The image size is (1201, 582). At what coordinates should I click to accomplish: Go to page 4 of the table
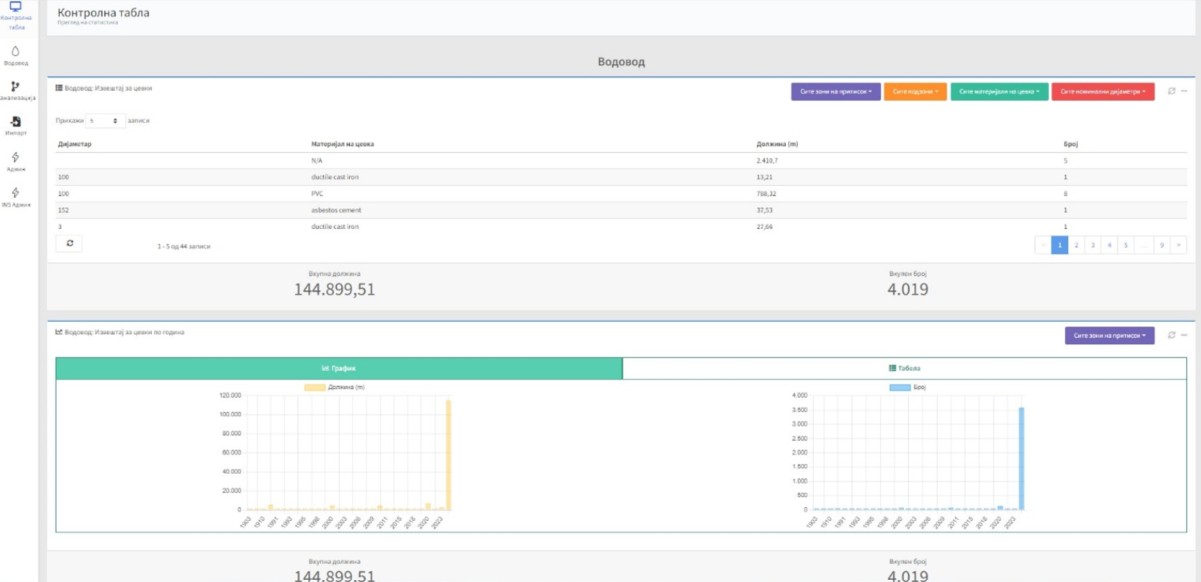click(x=1110, y=244)
